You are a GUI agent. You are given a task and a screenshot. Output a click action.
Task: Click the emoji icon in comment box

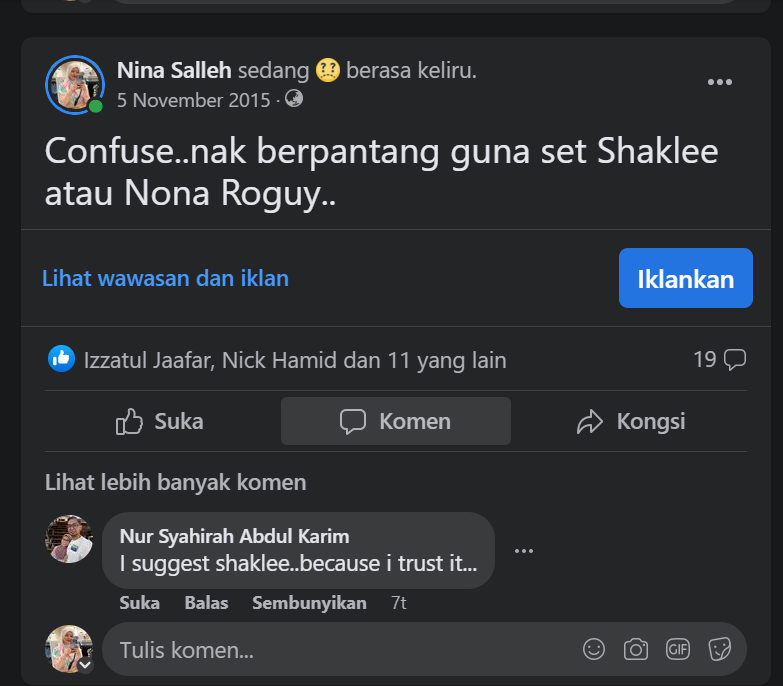594,649
